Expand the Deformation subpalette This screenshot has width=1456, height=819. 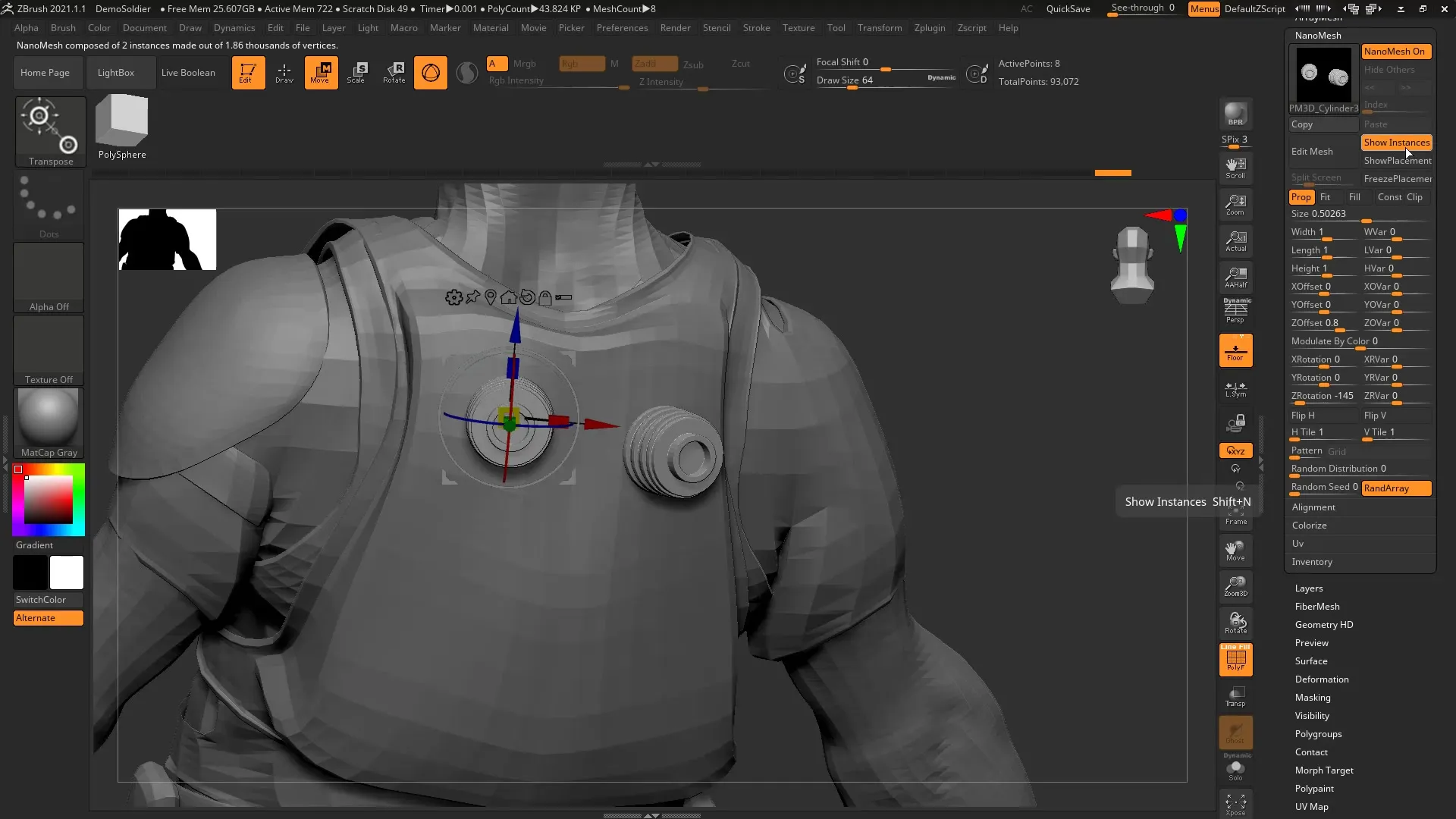[x=1322, y=679]
